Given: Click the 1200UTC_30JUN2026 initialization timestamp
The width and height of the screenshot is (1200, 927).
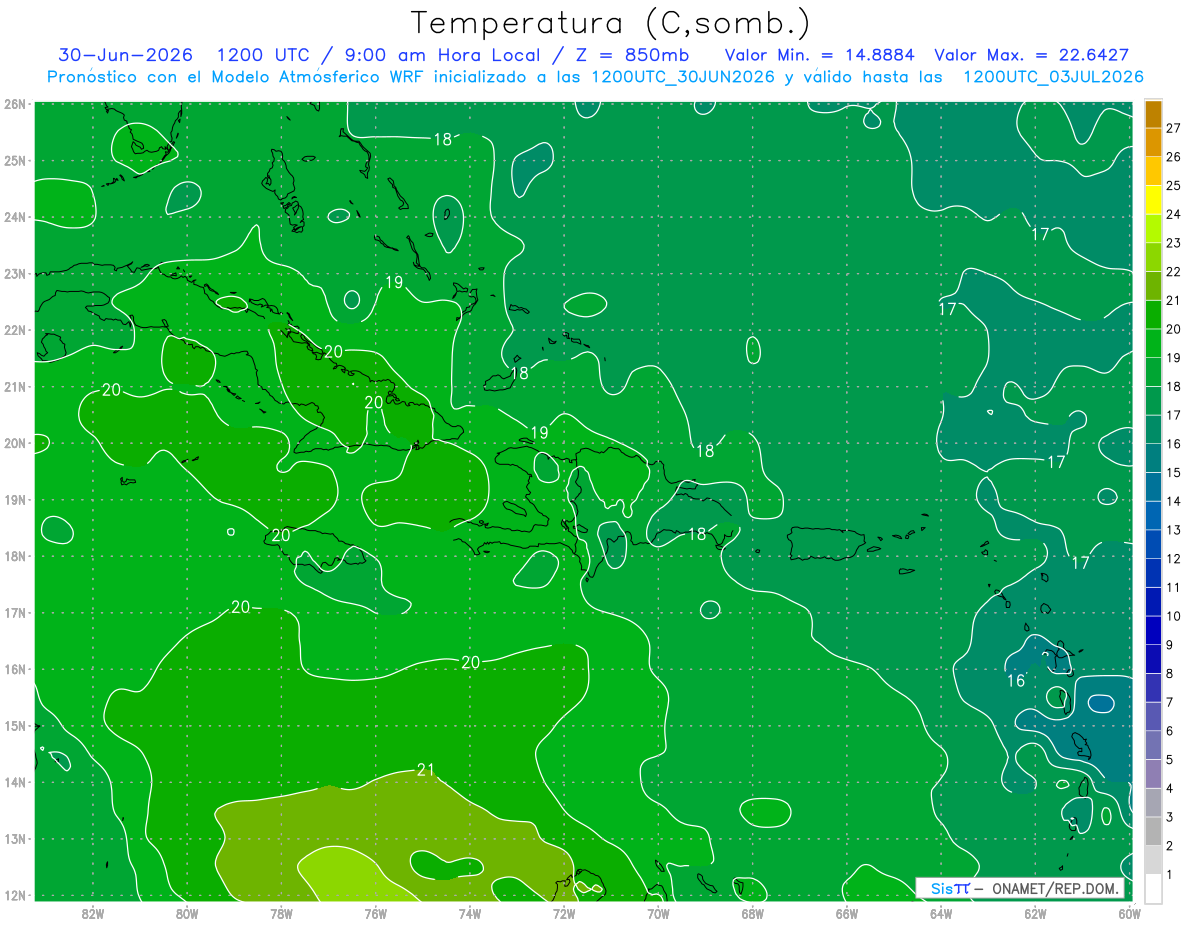Looking at the screenshot, I should click(x=683, y=77).
